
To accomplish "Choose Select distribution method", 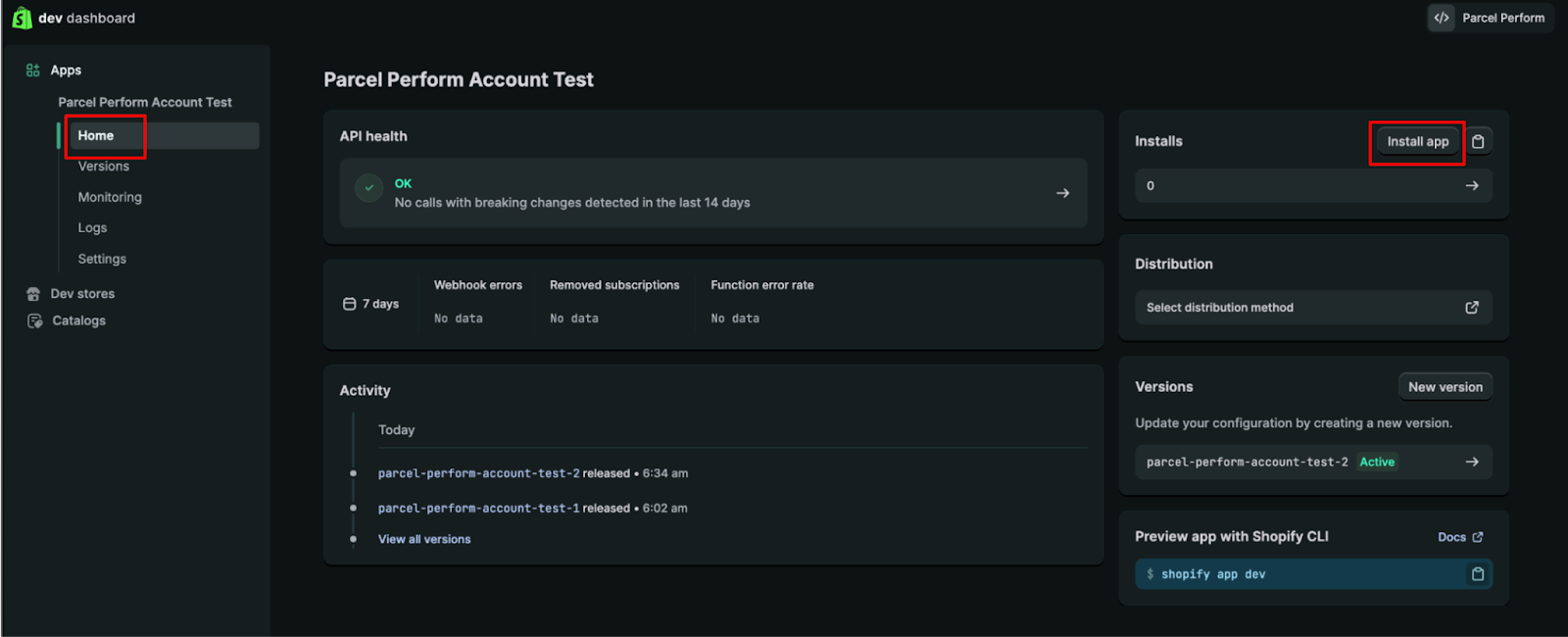I will [x=1313, y=308].
